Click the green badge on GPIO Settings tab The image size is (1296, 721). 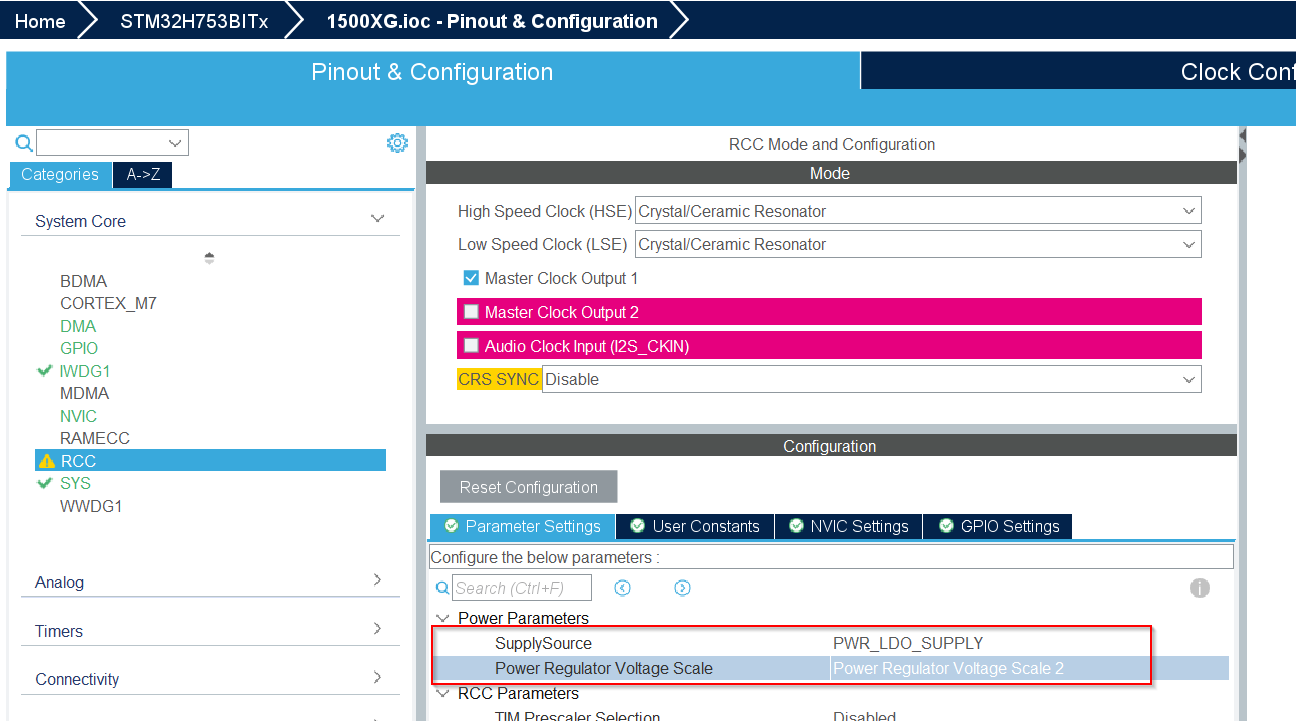click(945, 526)
